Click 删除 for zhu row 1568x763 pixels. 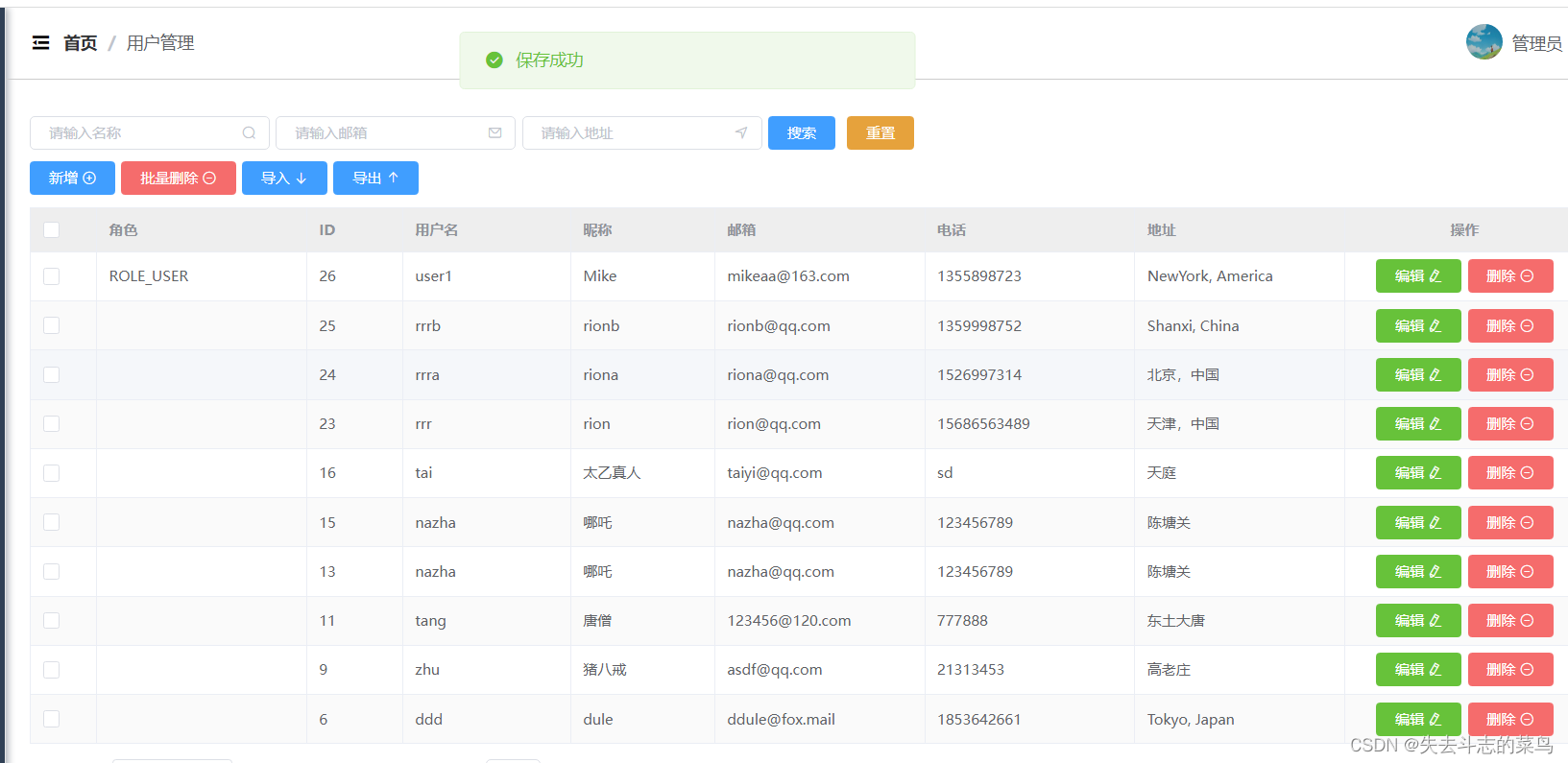pos(1510,670)
